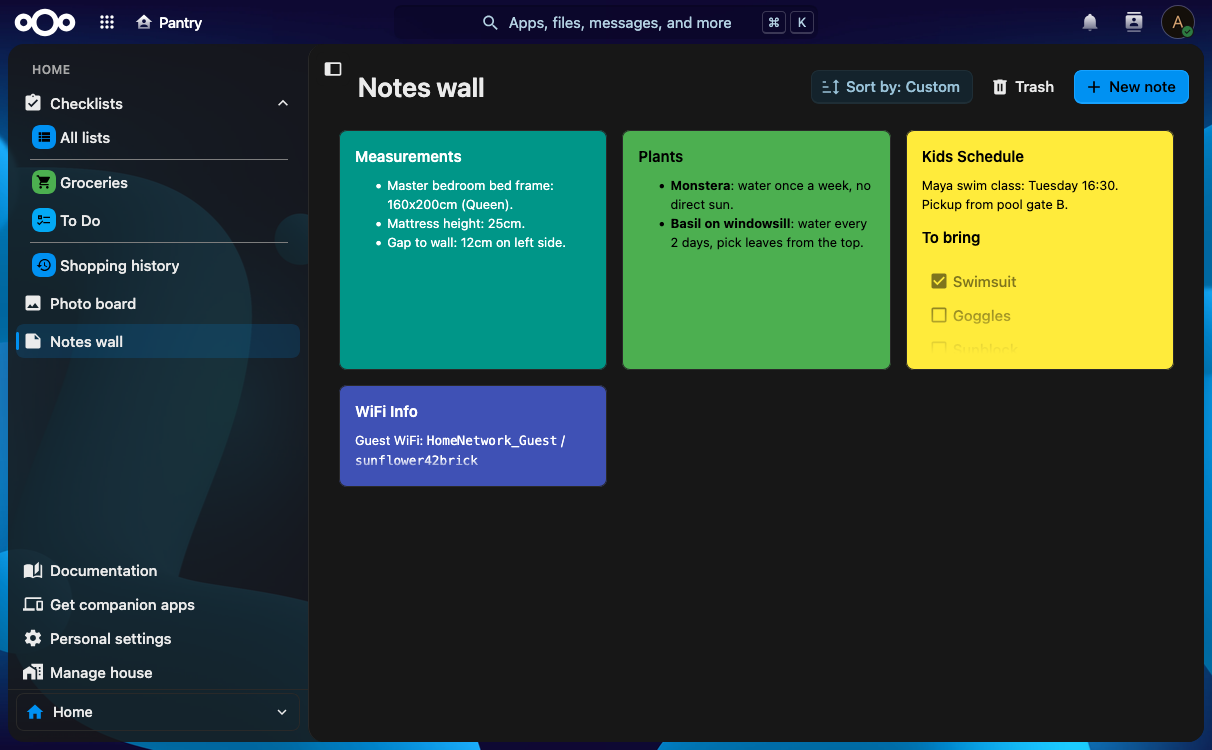Click the To Do list icon
The height and width of the screenshot is (750, 1212).
(43, 220)
